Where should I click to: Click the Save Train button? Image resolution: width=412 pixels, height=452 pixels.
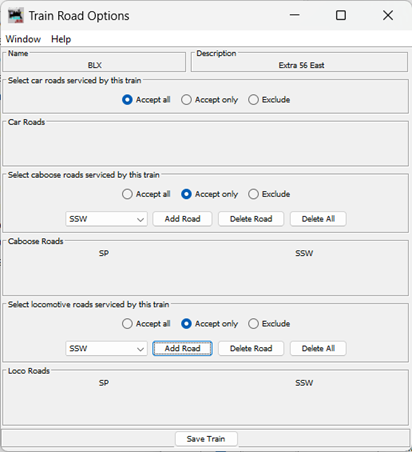click(x=206, y=439)
